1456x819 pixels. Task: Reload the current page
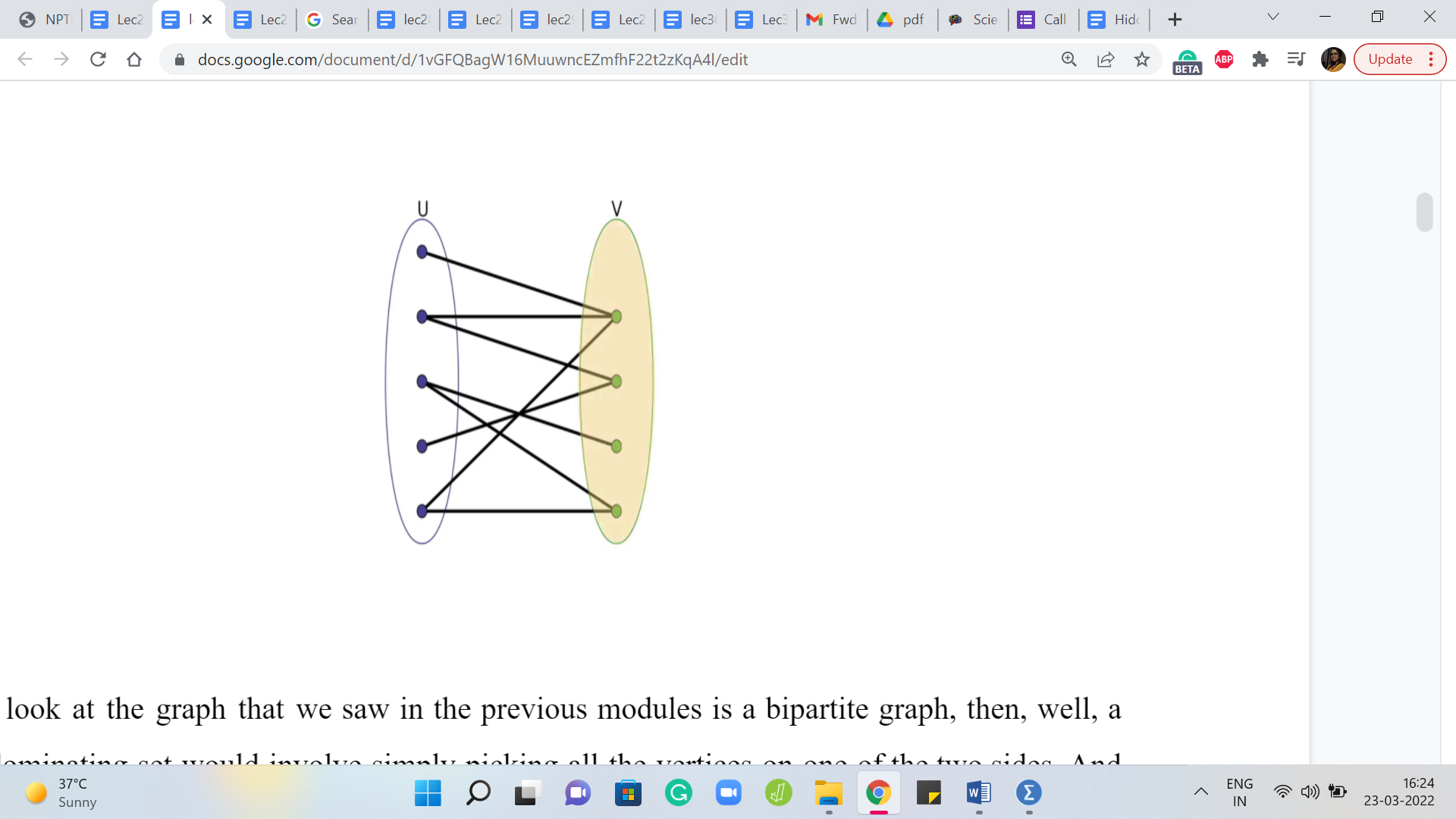[98, 59]
